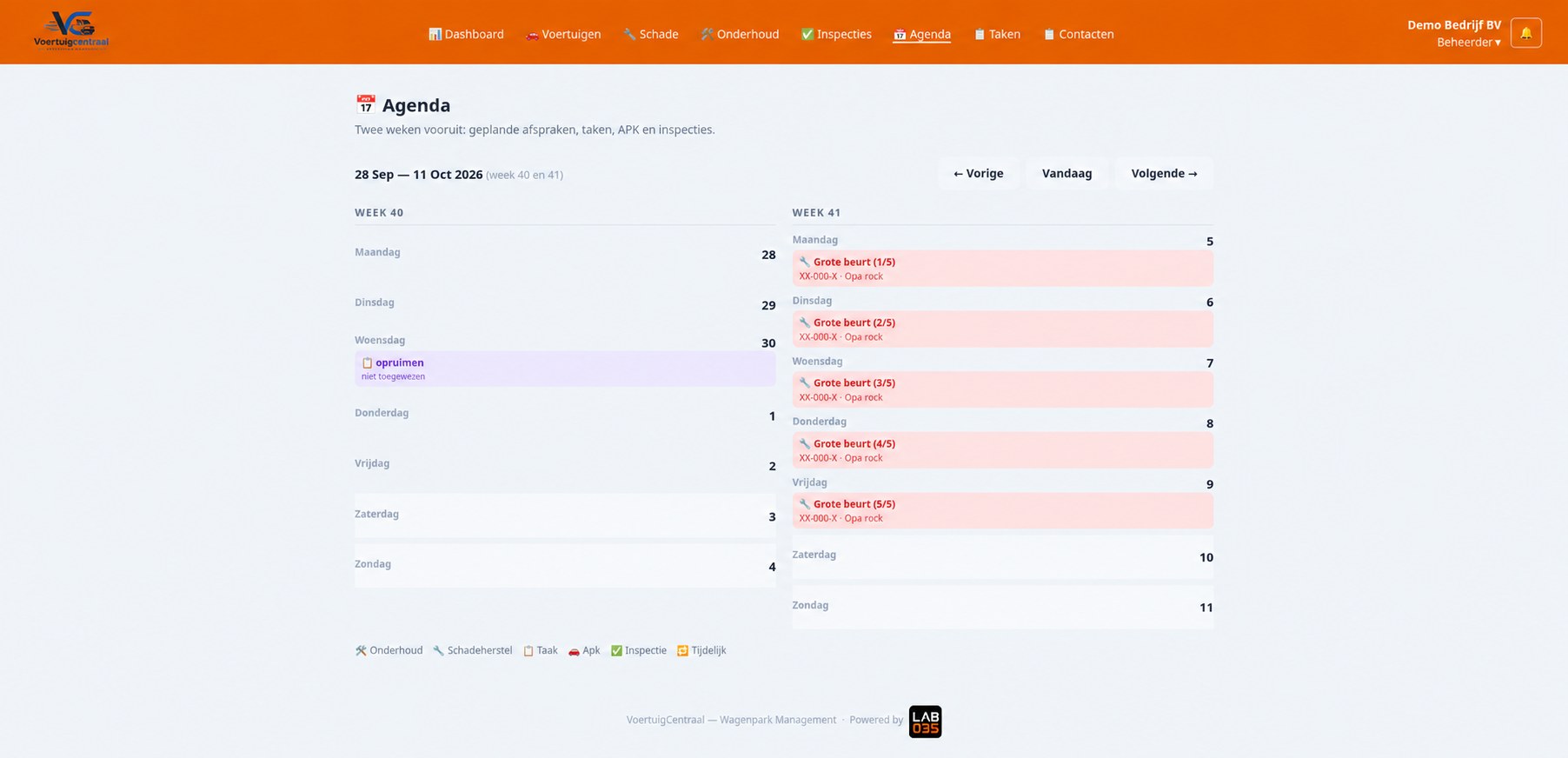This screenshot has width=1568, height=758.
Task: Click the wrench icon on Grote beurt (3/5)
Action: [x=805, y=382]
